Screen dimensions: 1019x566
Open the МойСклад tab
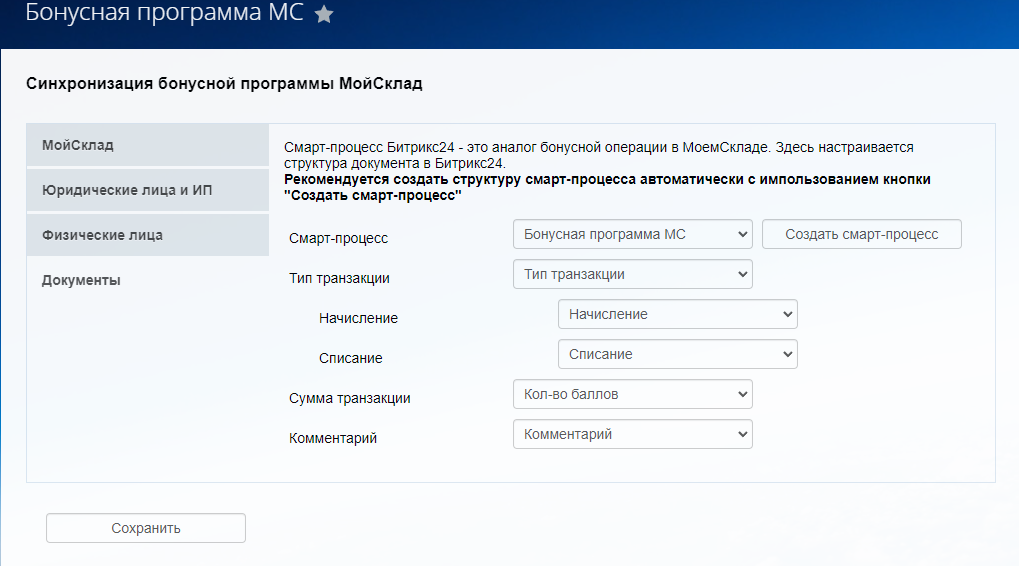click(x=147, y=145)
